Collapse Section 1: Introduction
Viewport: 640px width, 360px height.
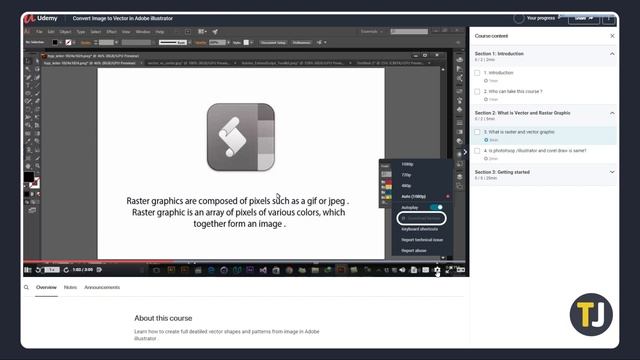click(x=612, y=54)
